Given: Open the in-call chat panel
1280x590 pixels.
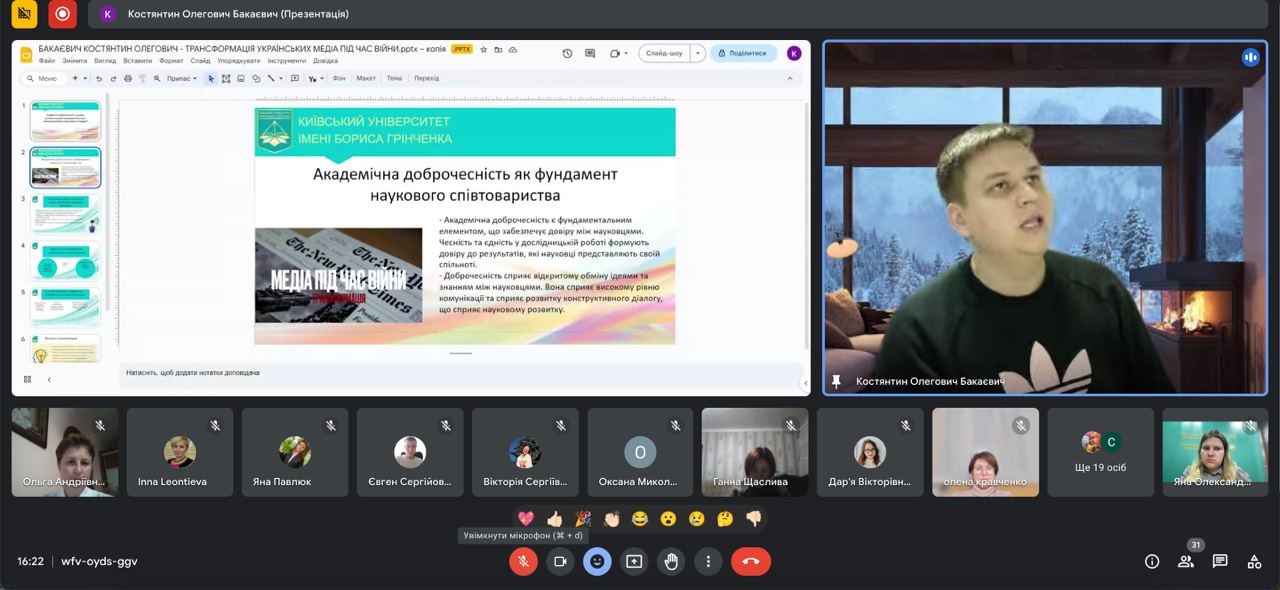Looking at the screenshot, I should [x=1220, y=562].
